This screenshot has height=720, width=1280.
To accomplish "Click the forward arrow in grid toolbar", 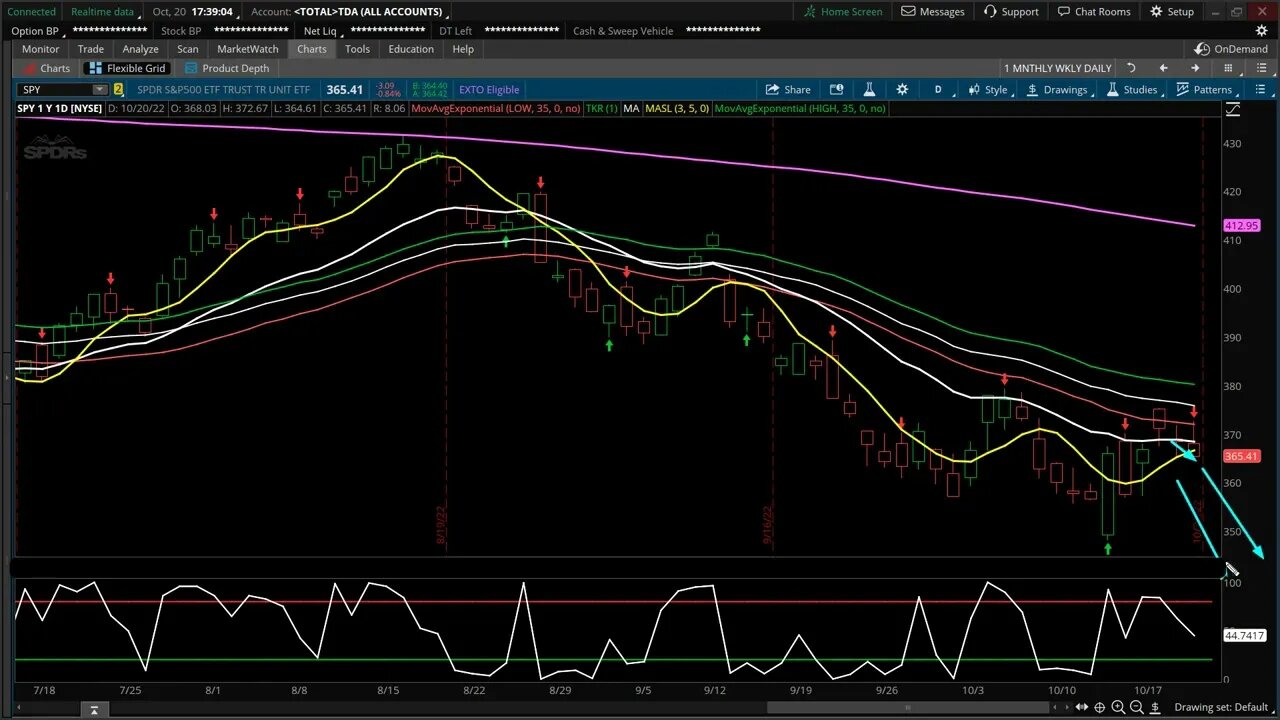I will [x=1195, y=68].
